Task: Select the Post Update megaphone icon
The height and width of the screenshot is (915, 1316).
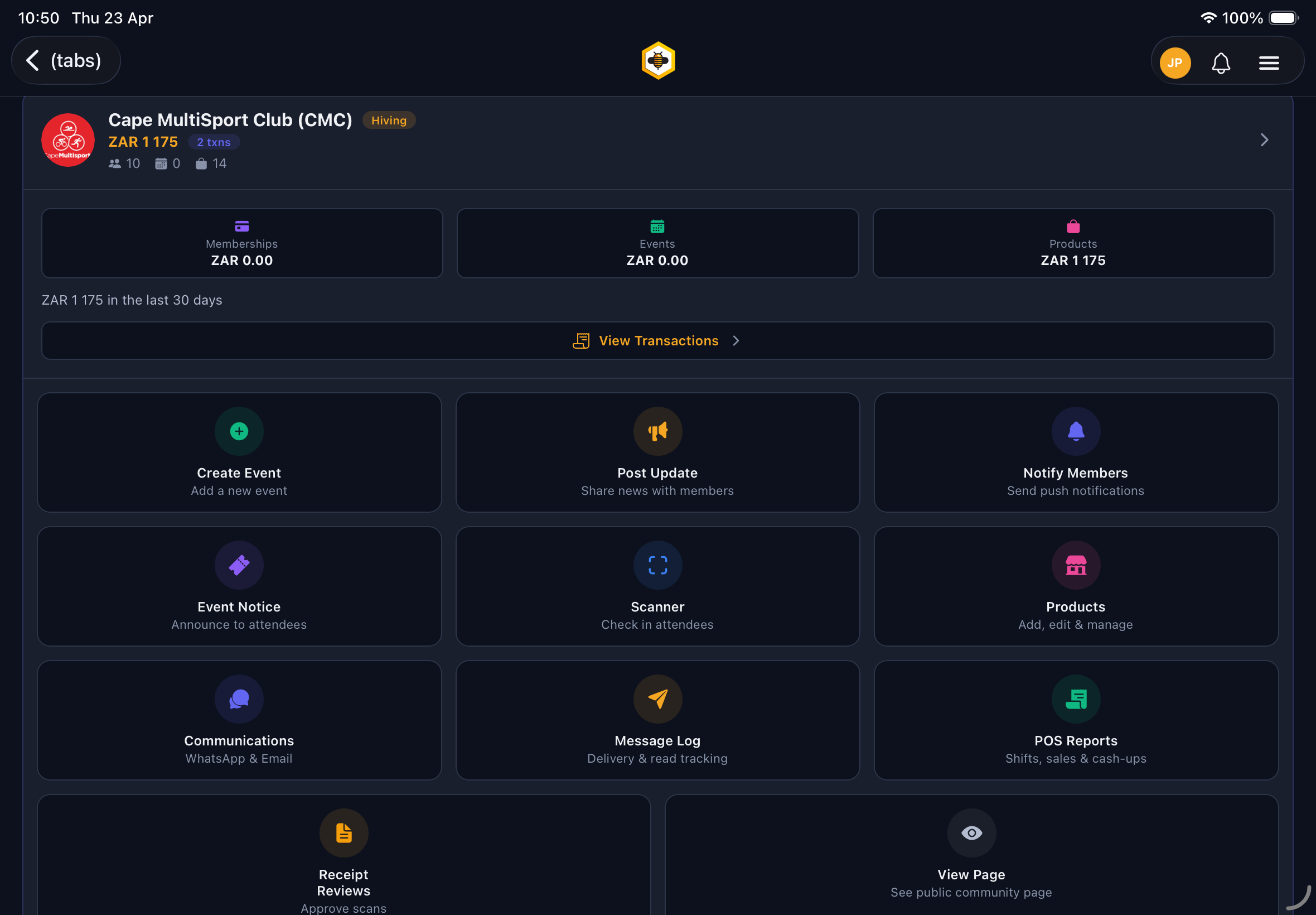Action: [x=656, y=431]
